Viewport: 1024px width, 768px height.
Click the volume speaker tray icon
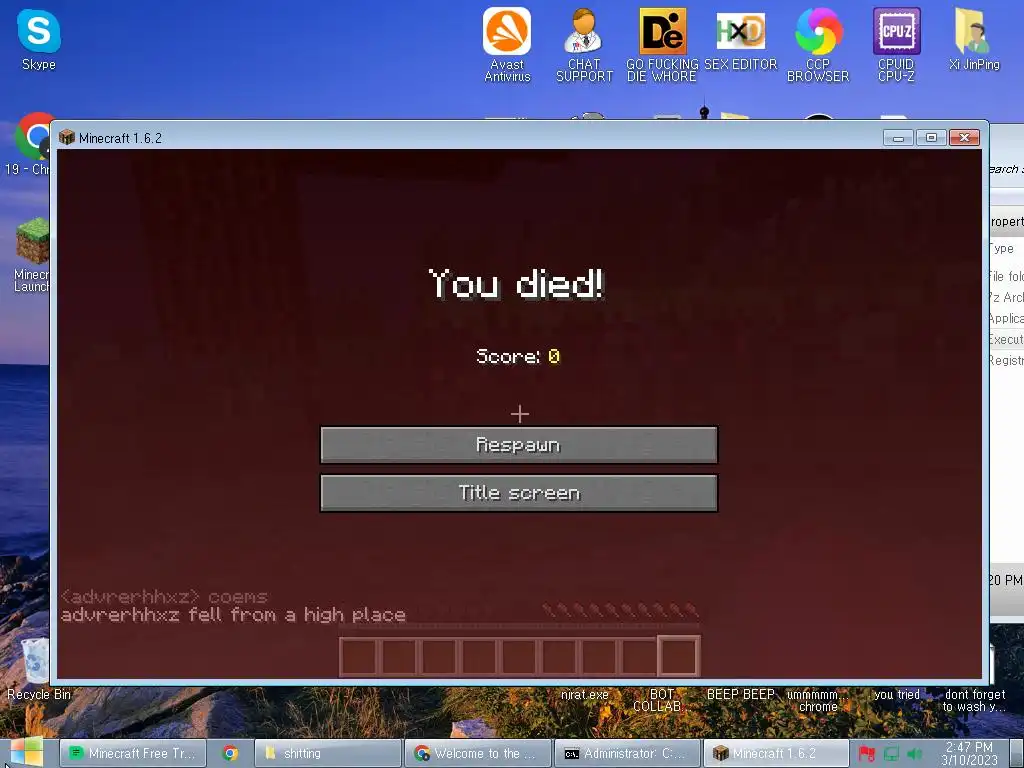coord(914,754)
